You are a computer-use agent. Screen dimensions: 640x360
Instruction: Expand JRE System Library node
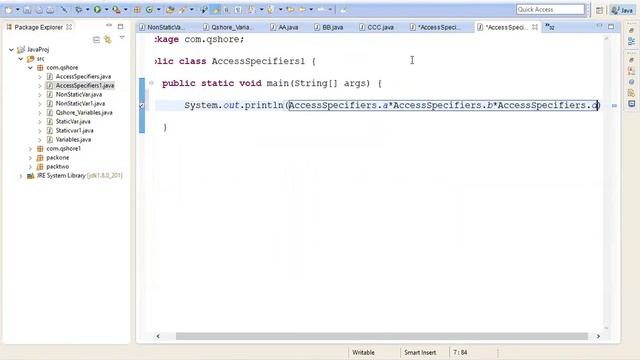click(20, 176)
